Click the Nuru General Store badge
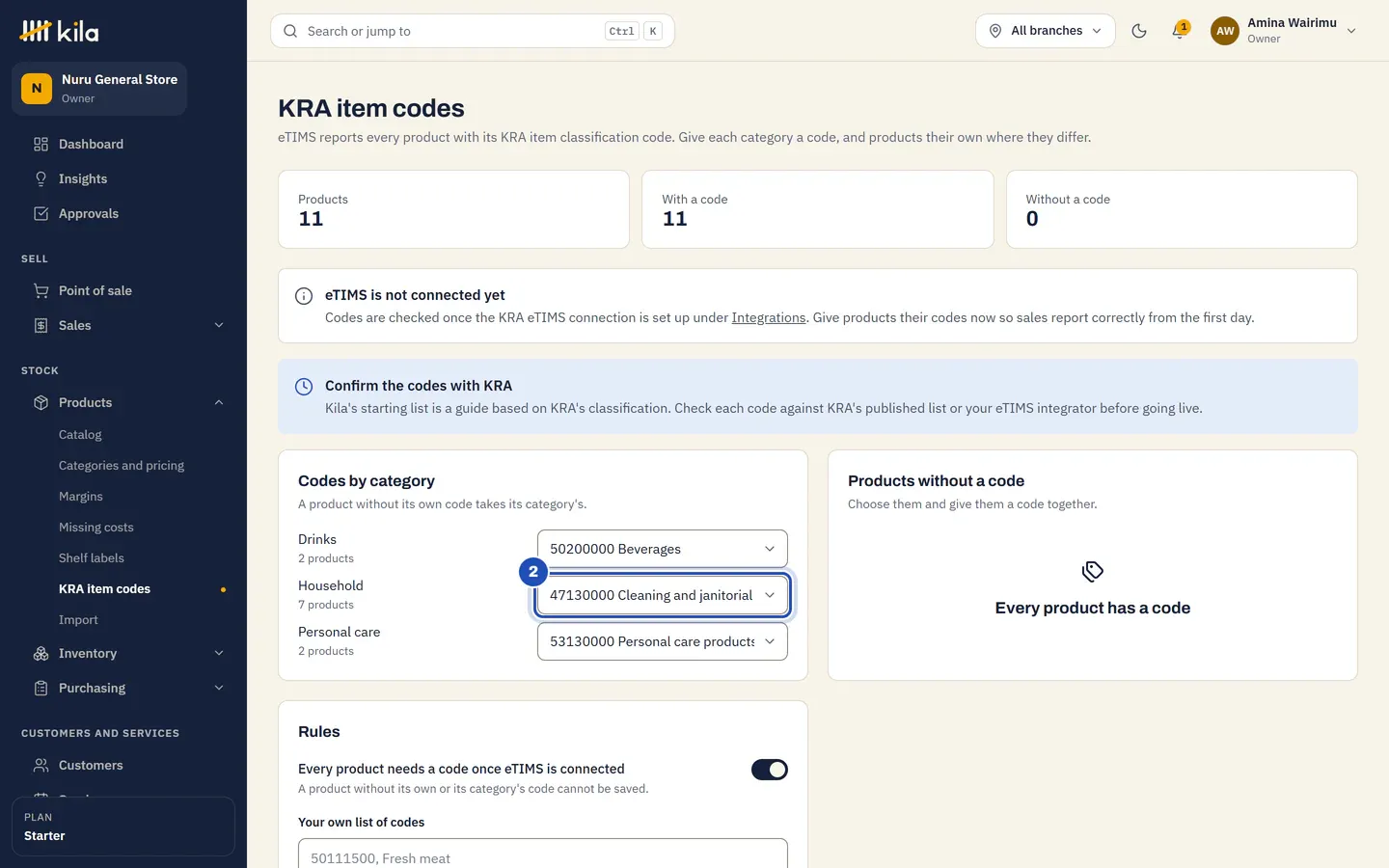Viewport: 1389px width, 868px height. (x=99, y=88)
